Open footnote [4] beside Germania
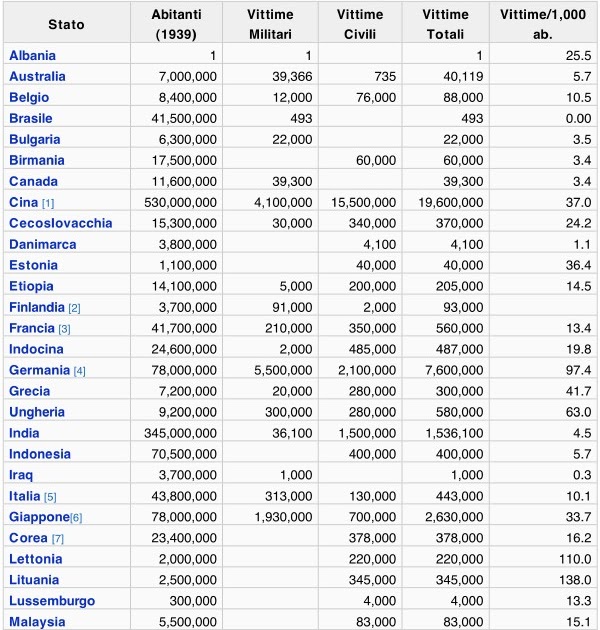The height and width of the screenshot is (630, 600). click(80, 371)
